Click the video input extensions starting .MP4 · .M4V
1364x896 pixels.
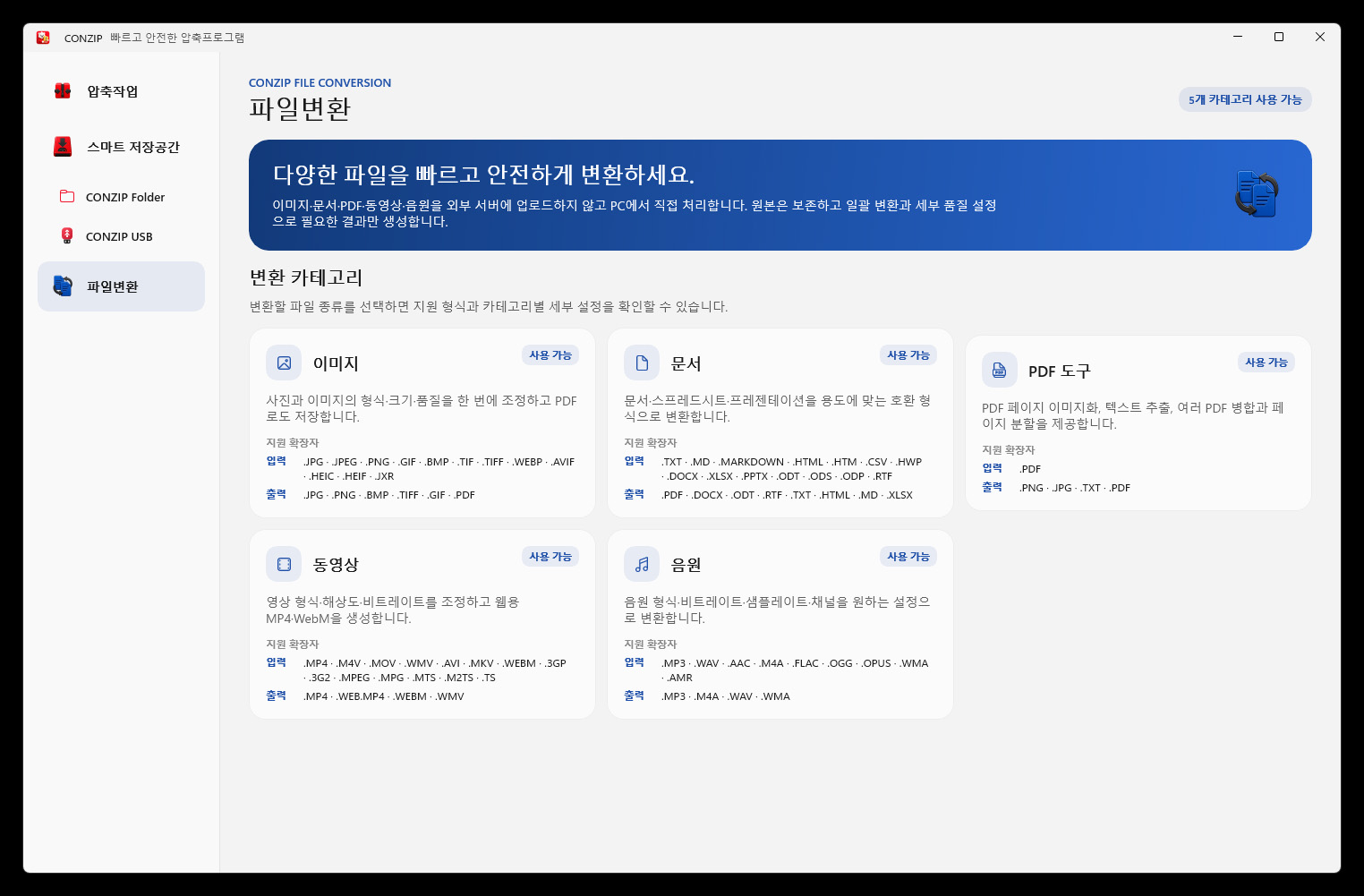click(435, 670)
